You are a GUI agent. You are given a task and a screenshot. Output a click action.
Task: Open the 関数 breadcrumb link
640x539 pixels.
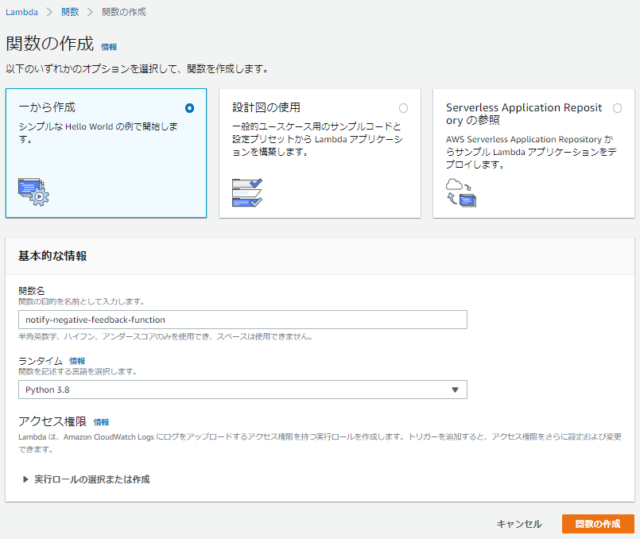point(70,12)
